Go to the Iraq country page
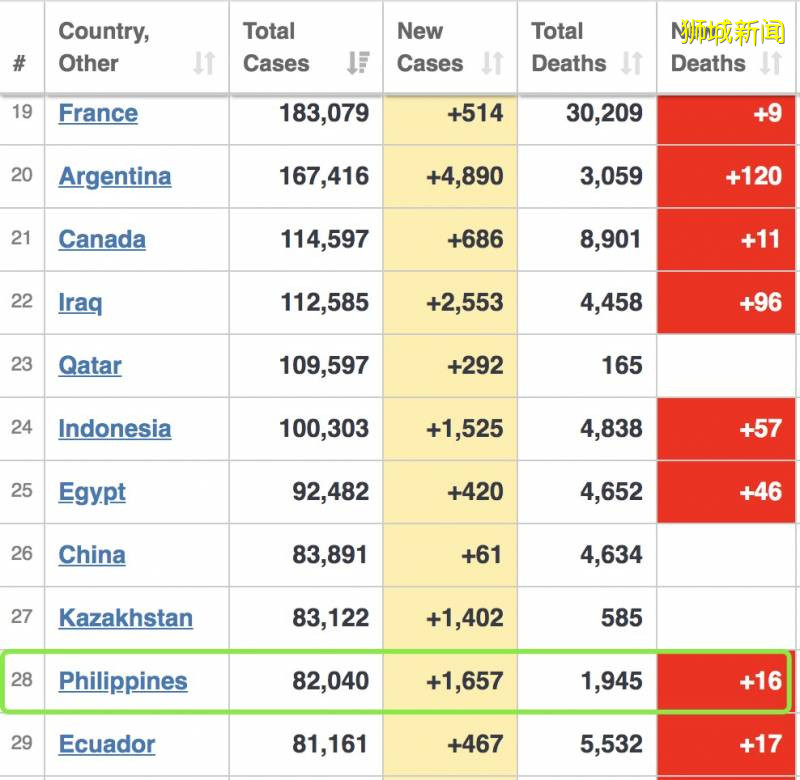The image size is (800, 780). [80, 302]
